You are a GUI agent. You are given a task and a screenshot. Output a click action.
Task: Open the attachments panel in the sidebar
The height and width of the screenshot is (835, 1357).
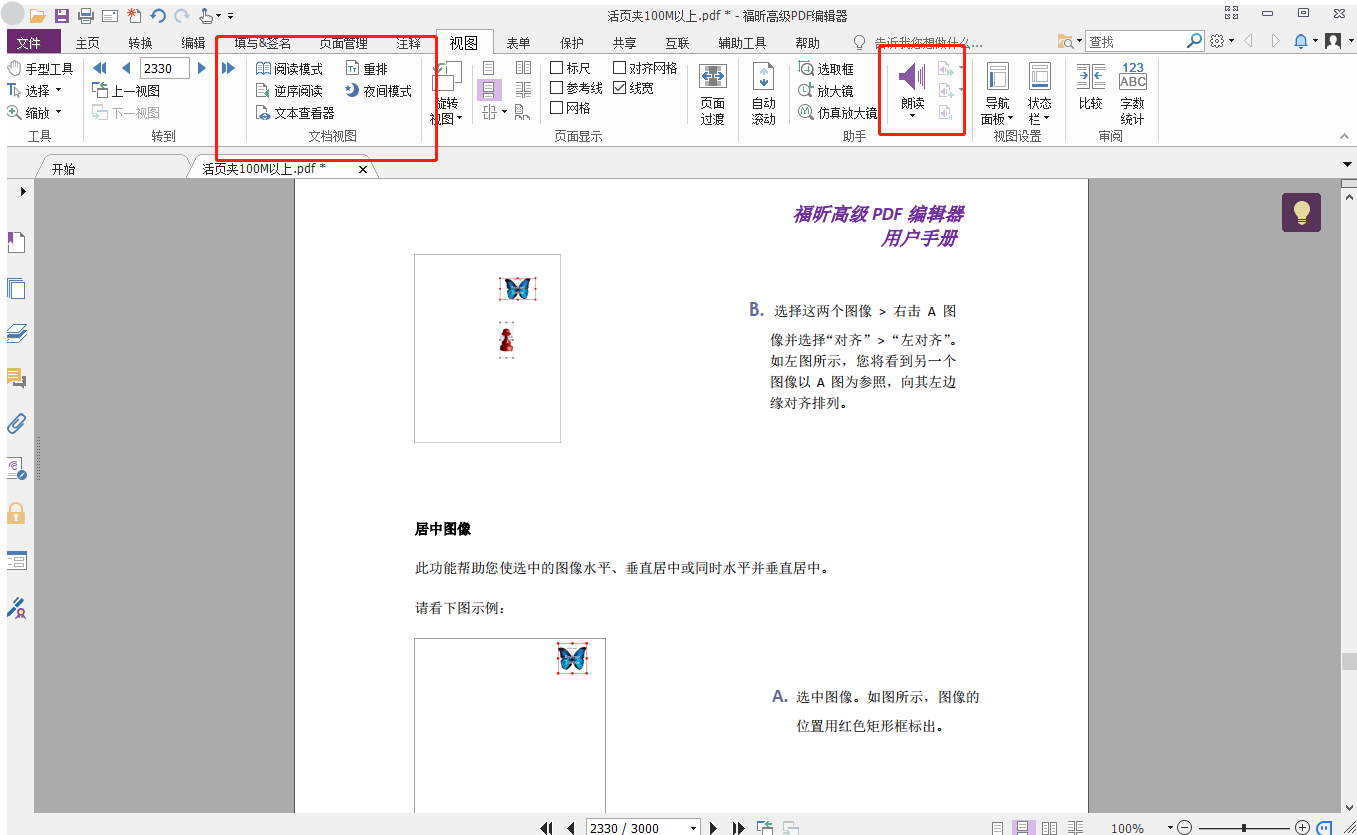click(16, 423)
